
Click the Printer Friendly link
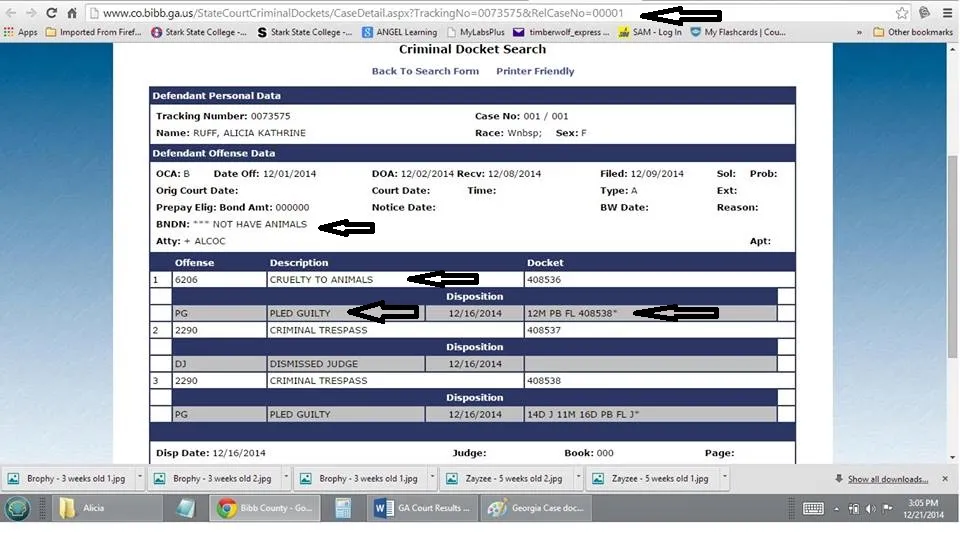[x=535, y=71]
